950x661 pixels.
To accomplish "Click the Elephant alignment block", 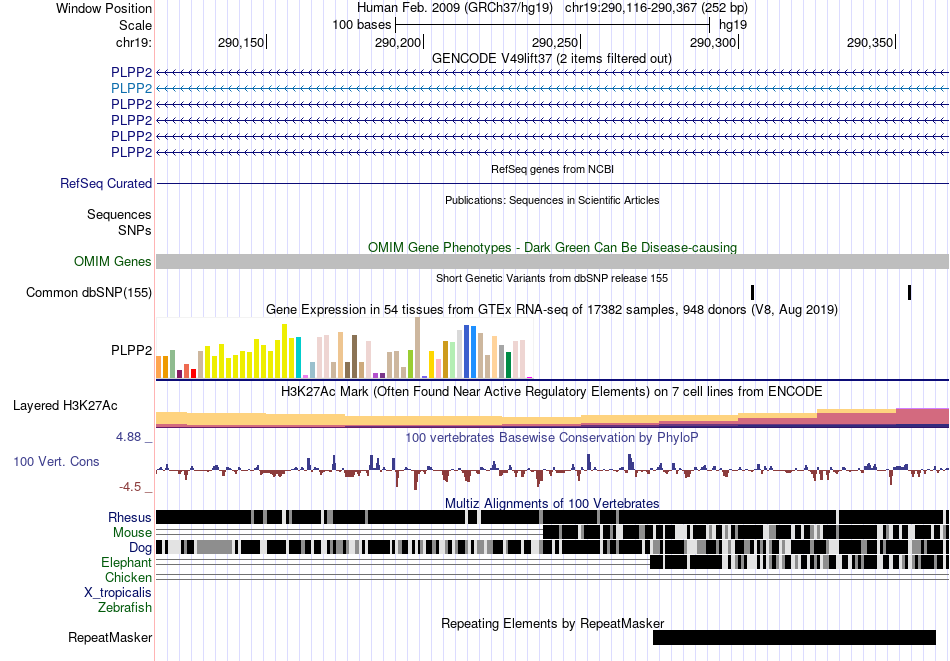I will 799,562.
